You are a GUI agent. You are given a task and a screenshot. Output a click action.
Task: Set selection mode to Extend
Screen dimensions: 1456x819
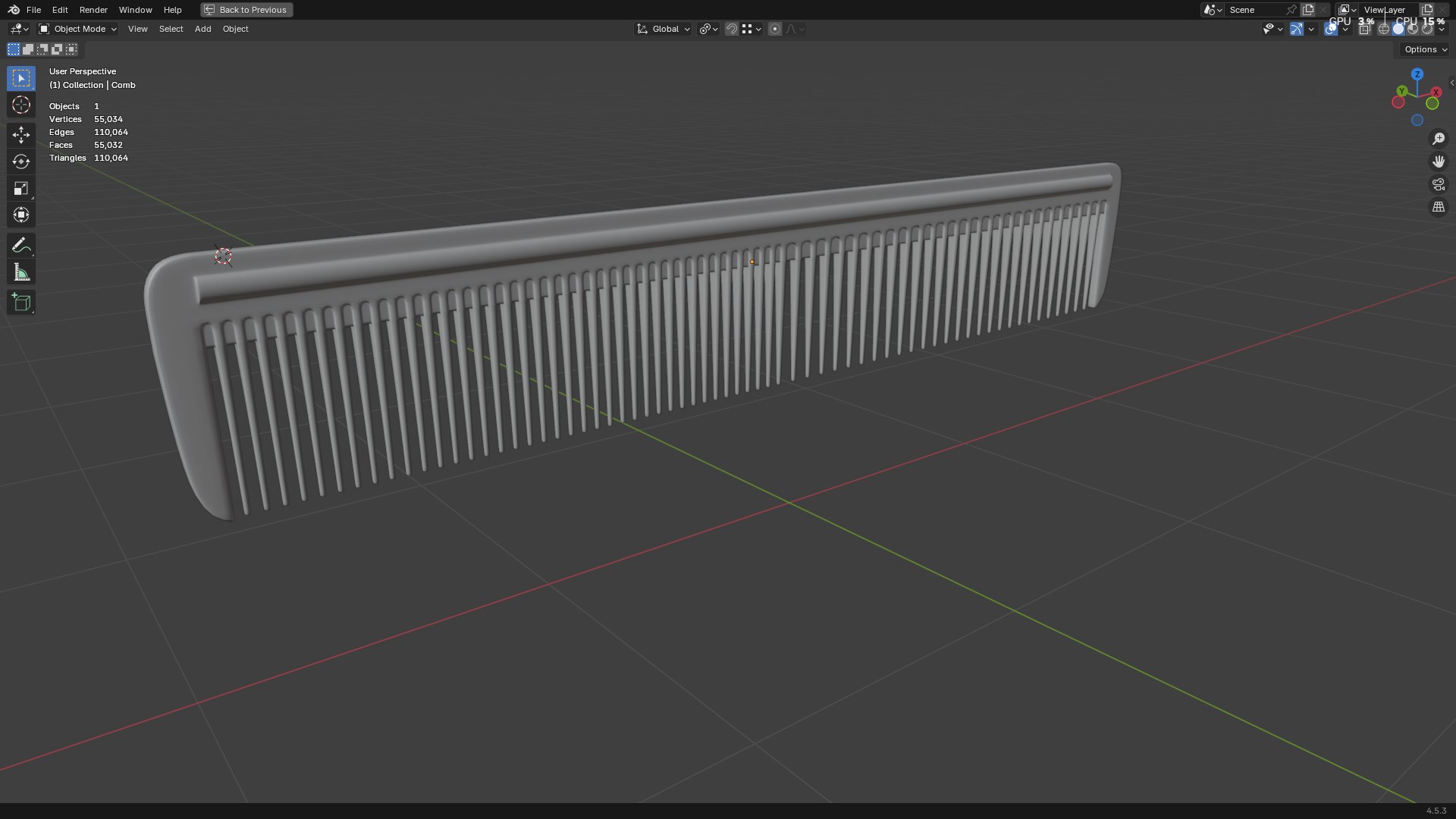point(28,49)
